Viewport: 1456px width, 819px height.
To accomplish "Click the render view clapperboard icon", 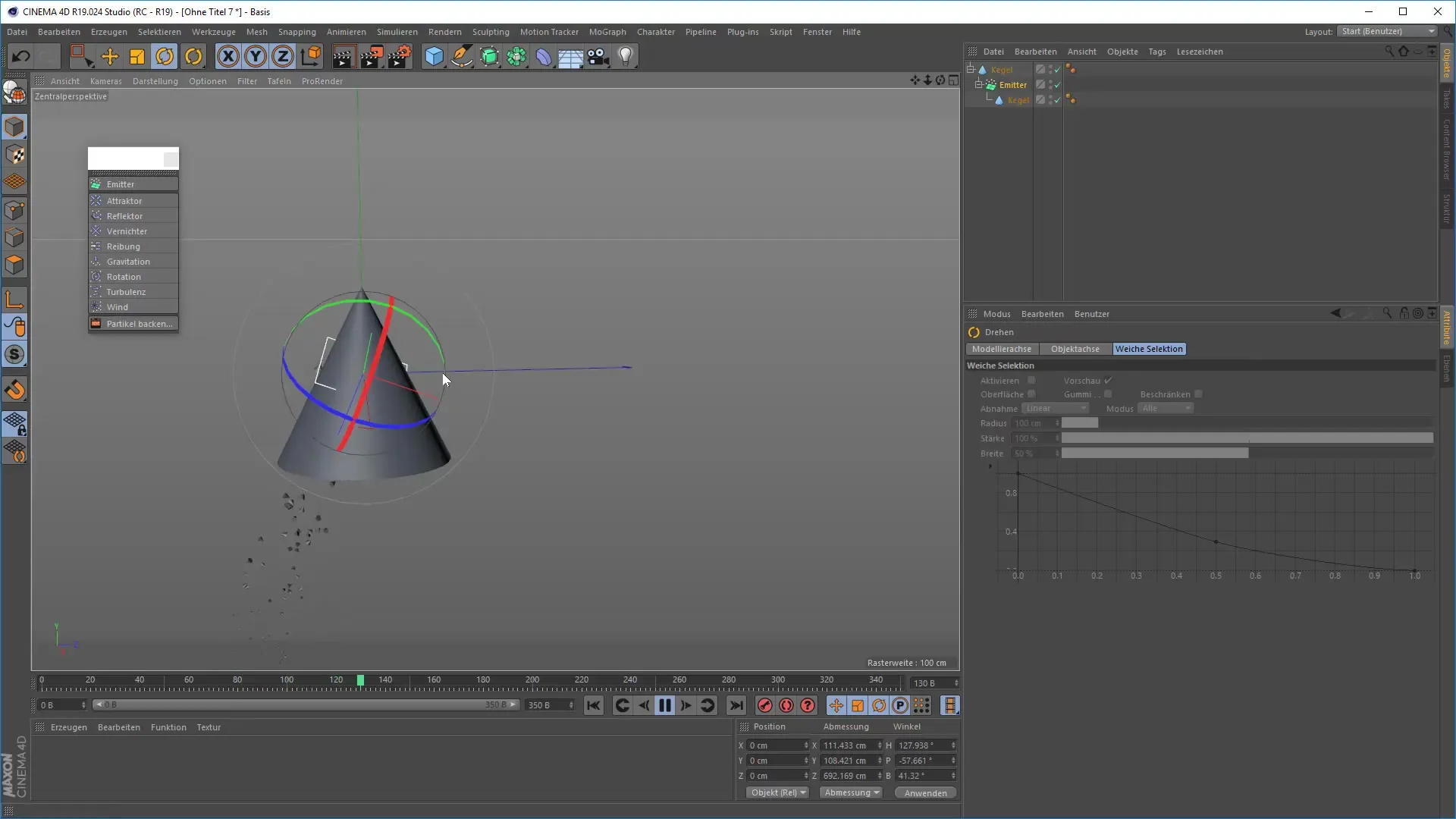I will [x=343, y=57].
